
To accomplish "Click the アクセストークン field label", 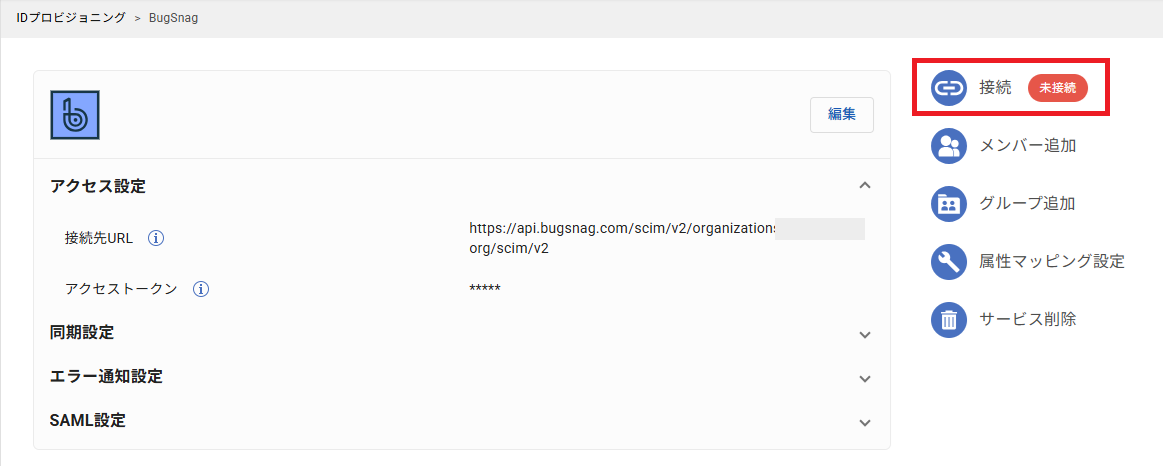I will [121, 289].
